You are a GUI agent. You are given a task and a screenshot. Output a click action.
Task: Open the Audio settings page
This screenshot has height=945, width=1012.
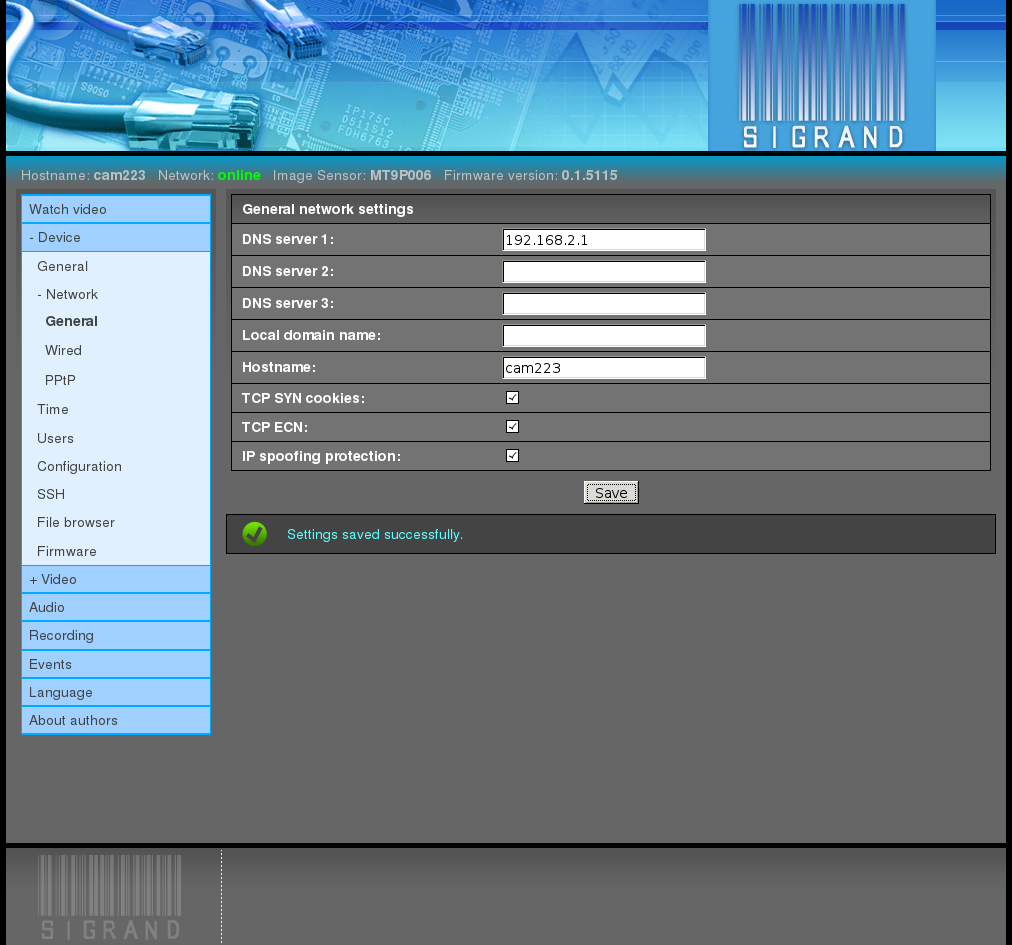pyautogui.click(x=116, y=607)
